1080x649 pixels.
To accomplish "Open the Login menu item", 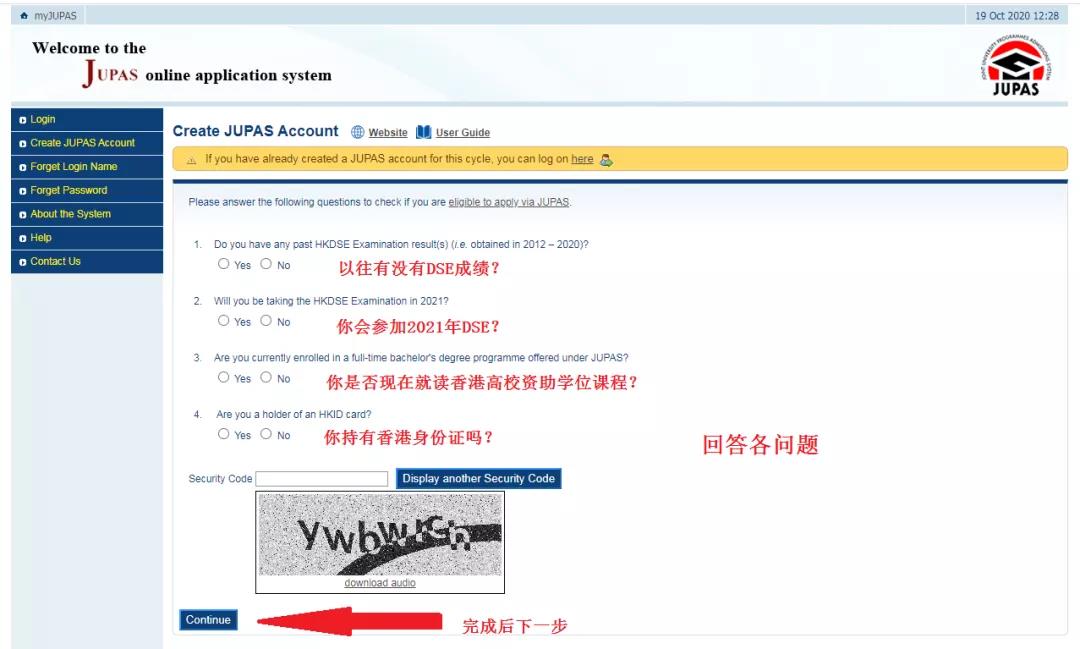I will (87, 119).
